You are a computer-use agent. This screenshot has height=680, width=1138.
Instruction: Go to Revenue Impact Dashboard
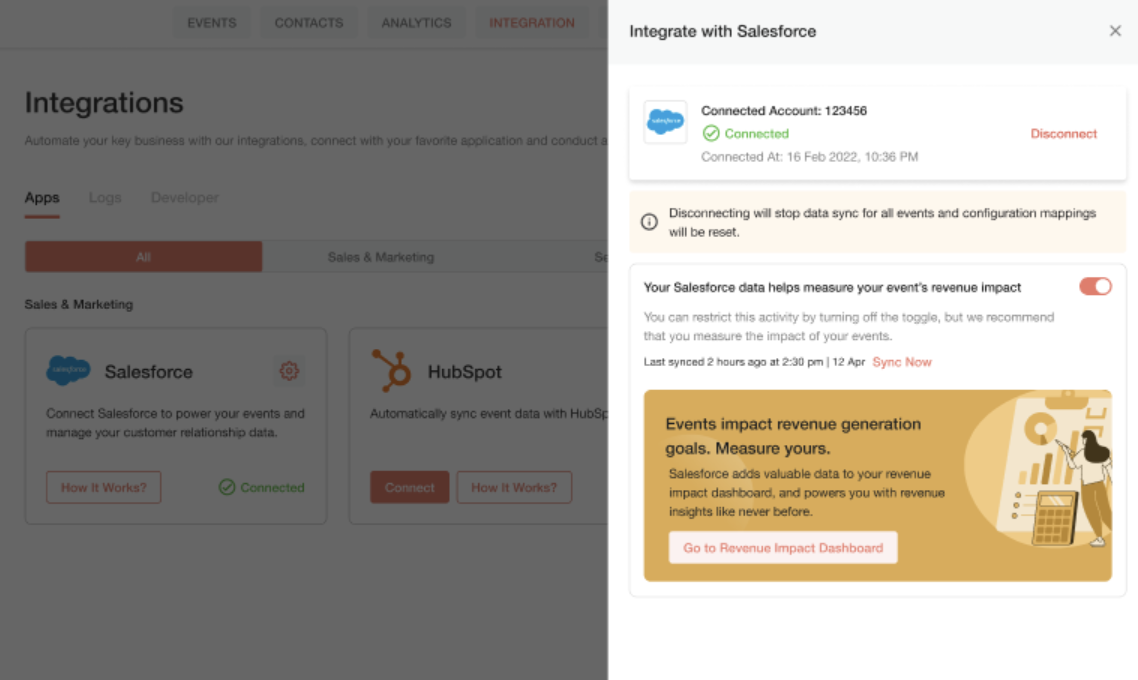pos(782,548)
